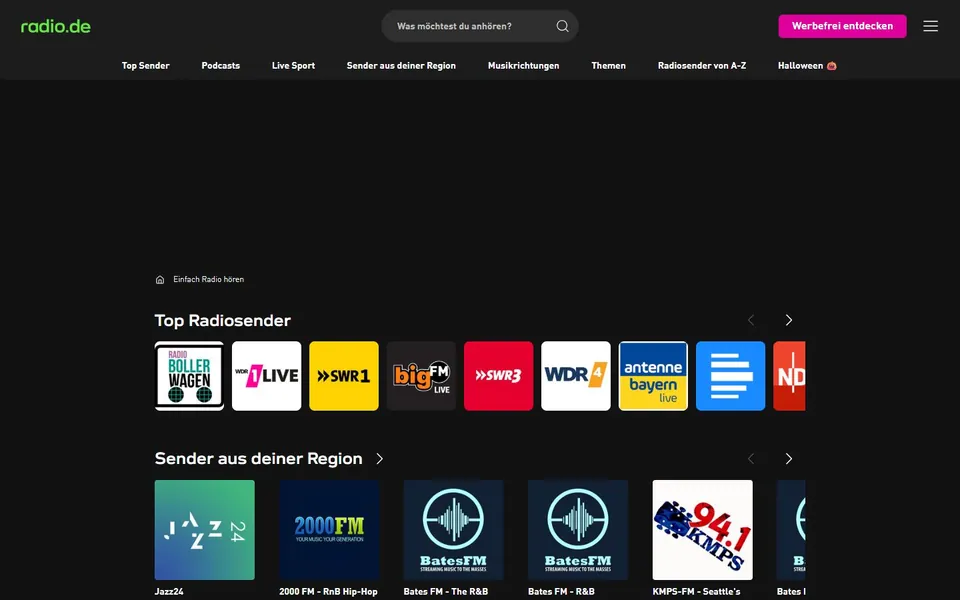
Task: Expand chevron beside Sender aus deiner Region heading
Action: click(380, 459)
